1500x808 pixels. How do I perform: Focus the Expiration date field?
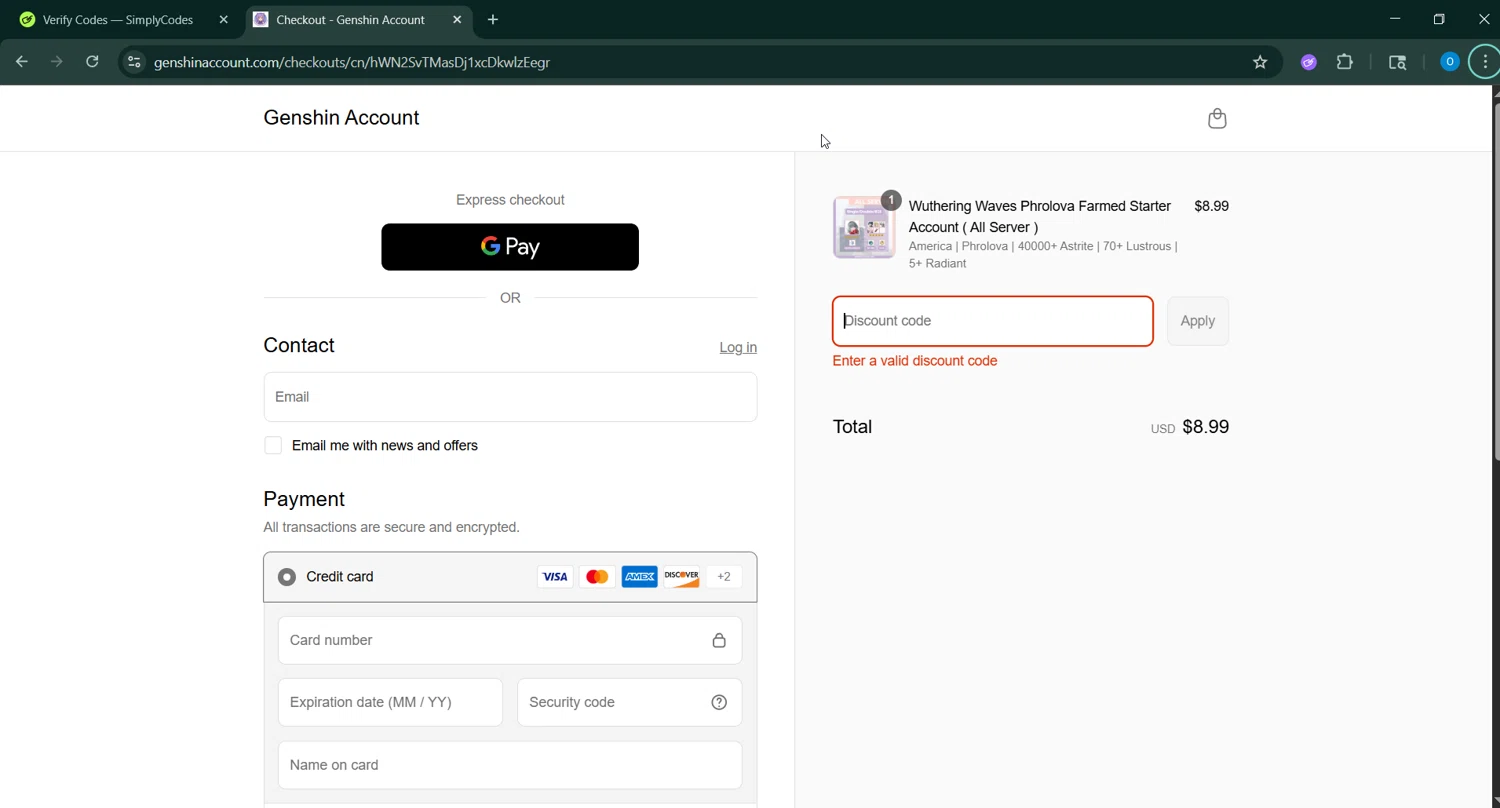click(390, 702)
